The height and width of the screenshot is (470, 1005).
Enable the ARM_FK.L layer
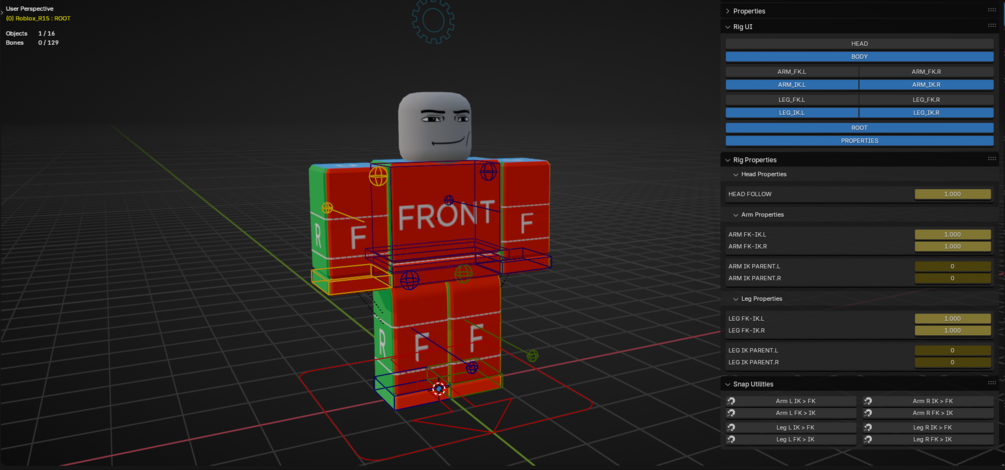click(792, 72)
